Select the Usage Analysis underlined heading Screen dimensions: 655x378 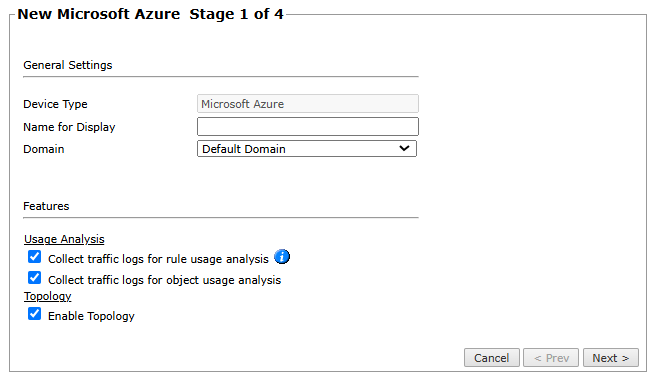tap(64, 239)
